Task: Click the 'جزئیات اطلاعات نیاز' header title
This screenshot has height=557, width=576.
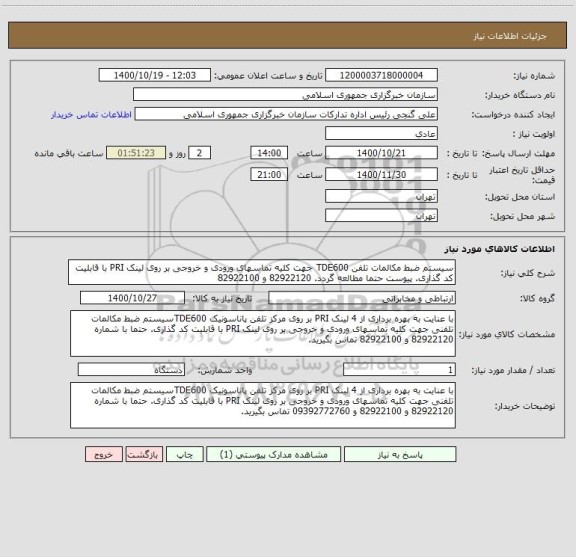Action: coord(510,36)
